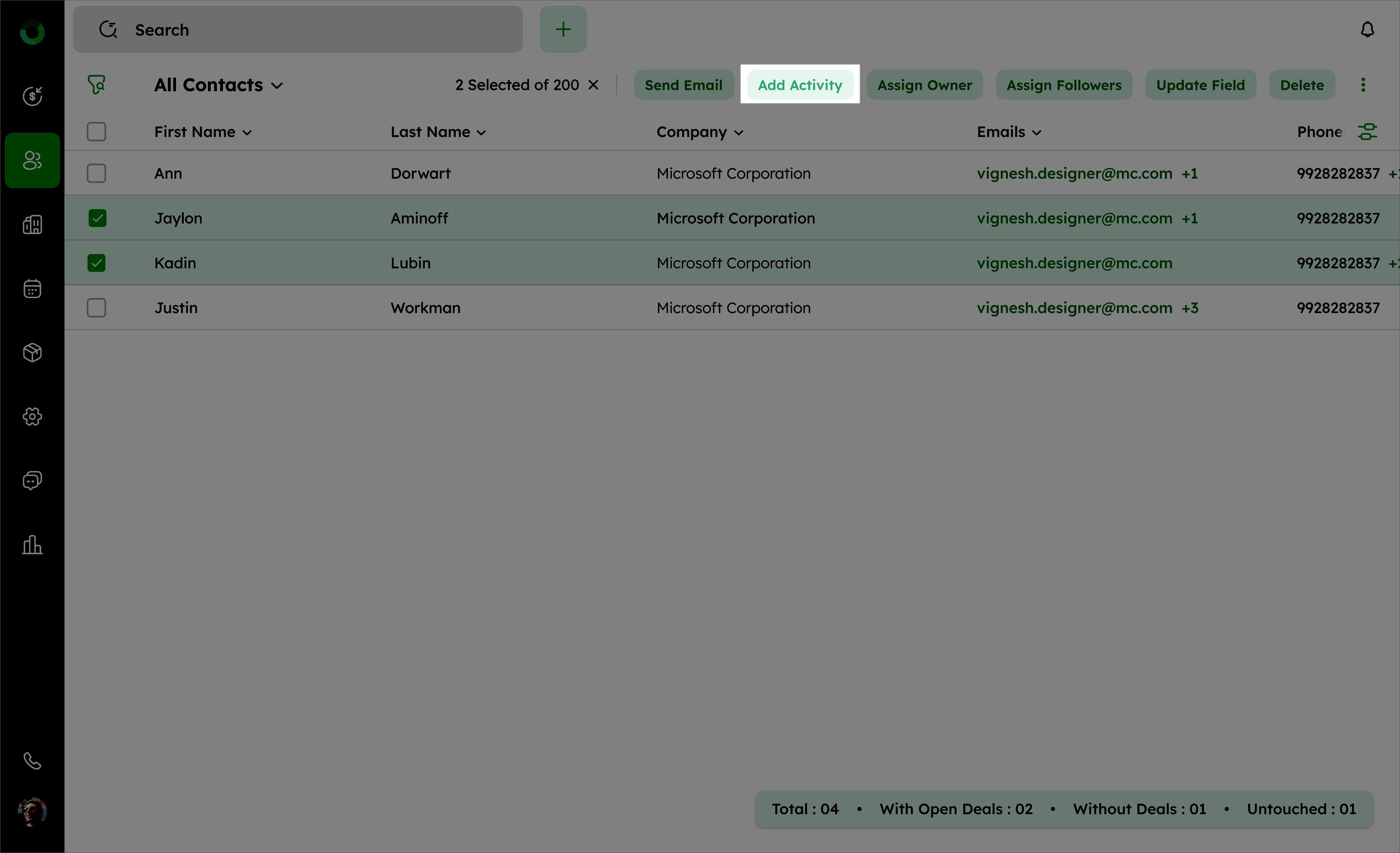The height and width of the screenshot is (853, 1400).
Task: Open the chat conversations sidebar icon
Action: (32, 480)
